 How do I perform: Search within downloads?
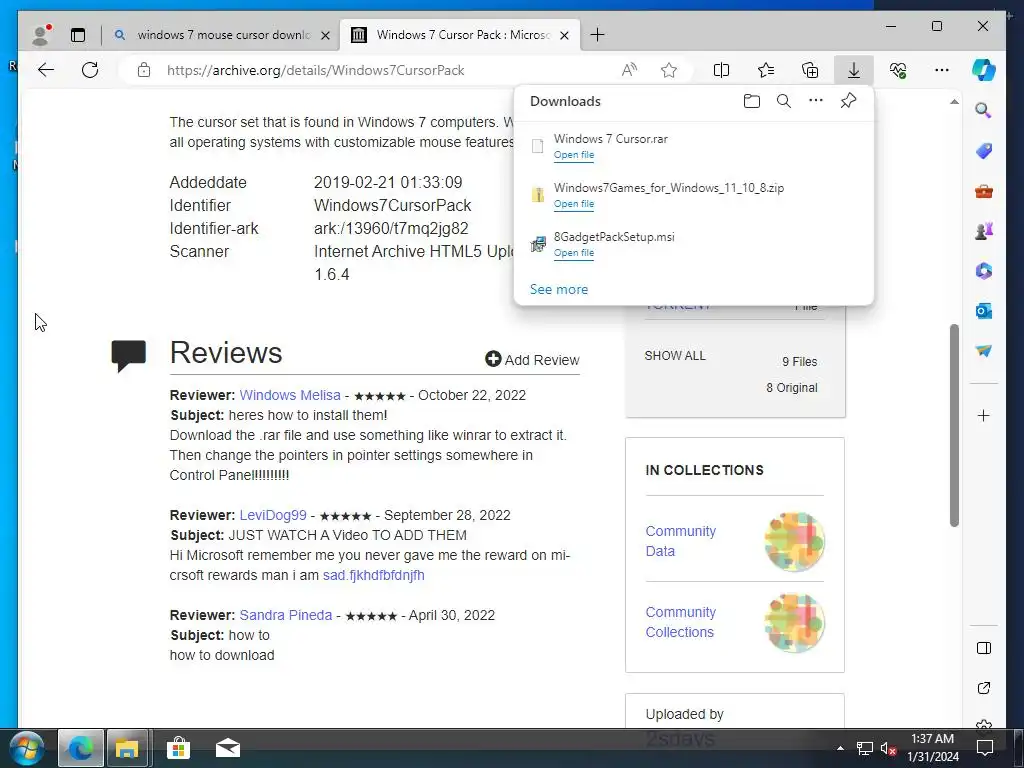(784, 101)
